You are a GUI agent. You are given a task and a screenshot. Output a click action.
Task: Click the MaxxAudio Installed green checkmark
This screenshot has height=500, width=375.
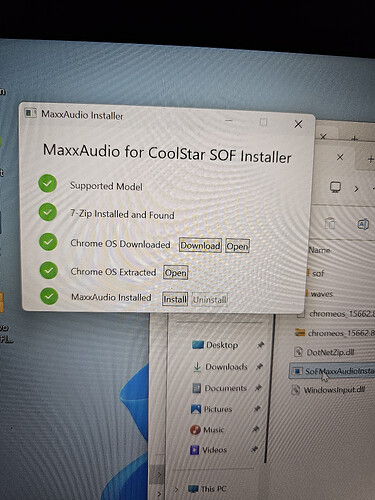click(x=49, y=296)
